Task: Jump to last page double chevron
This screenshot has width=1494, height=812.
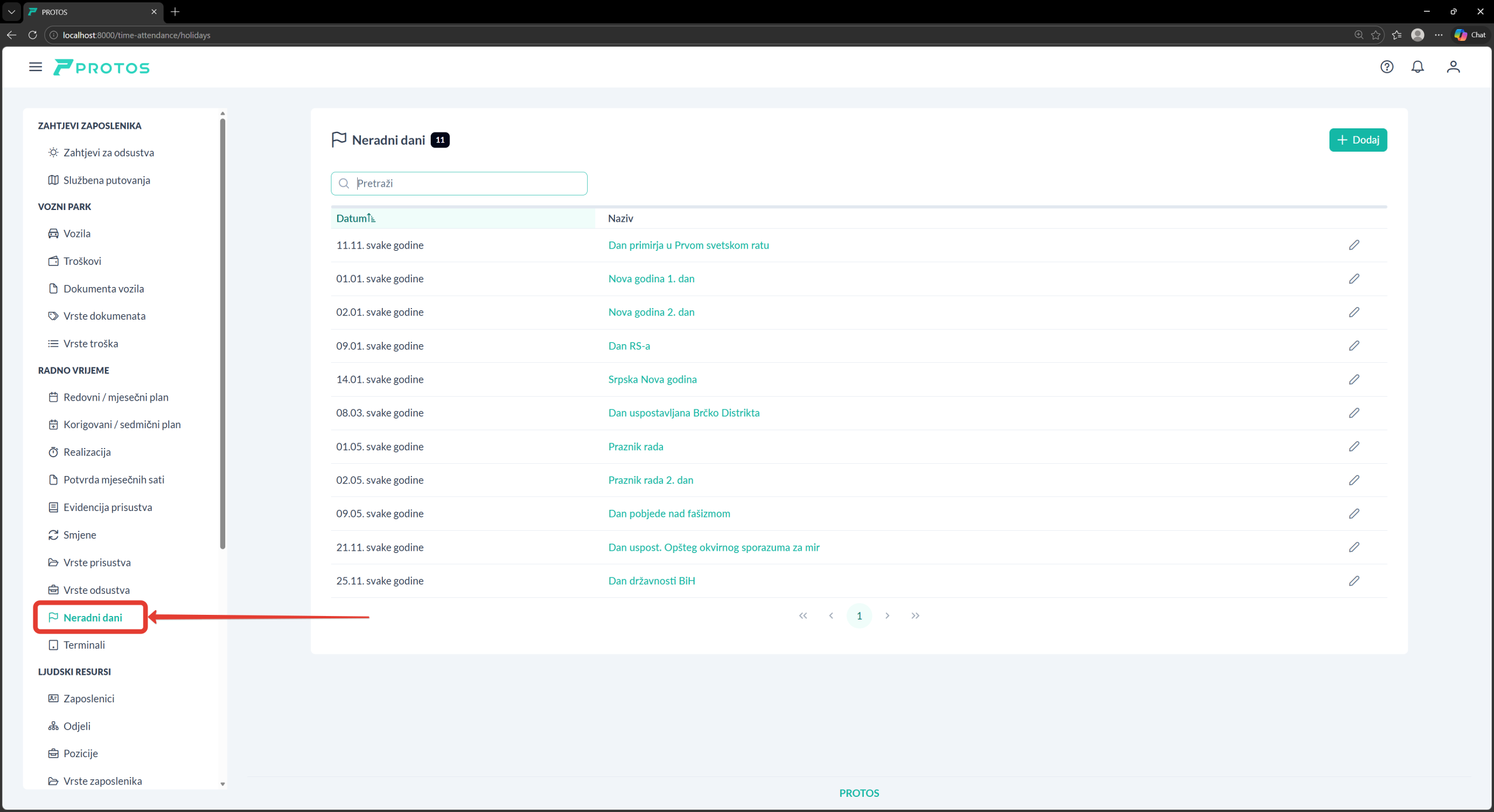Action: pyautogui.click(x=915, y=616)
